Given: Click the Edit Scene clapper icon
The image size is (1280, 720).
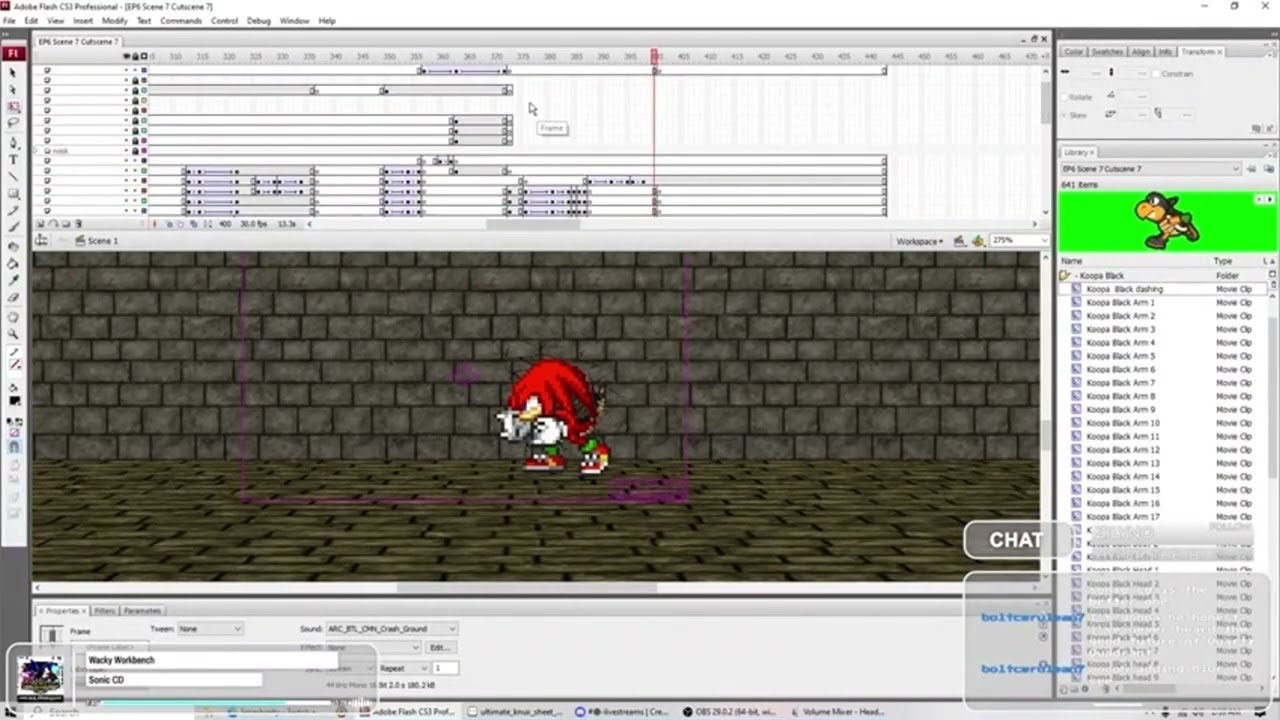Looking at the screenshot, I should point(959,241).
